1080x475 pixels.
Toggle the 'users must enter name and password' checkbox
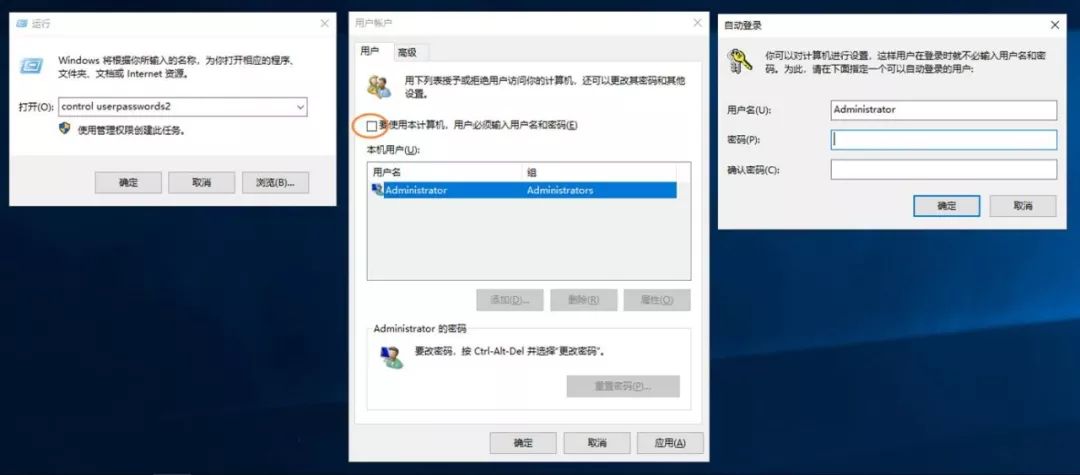[372, 125]
